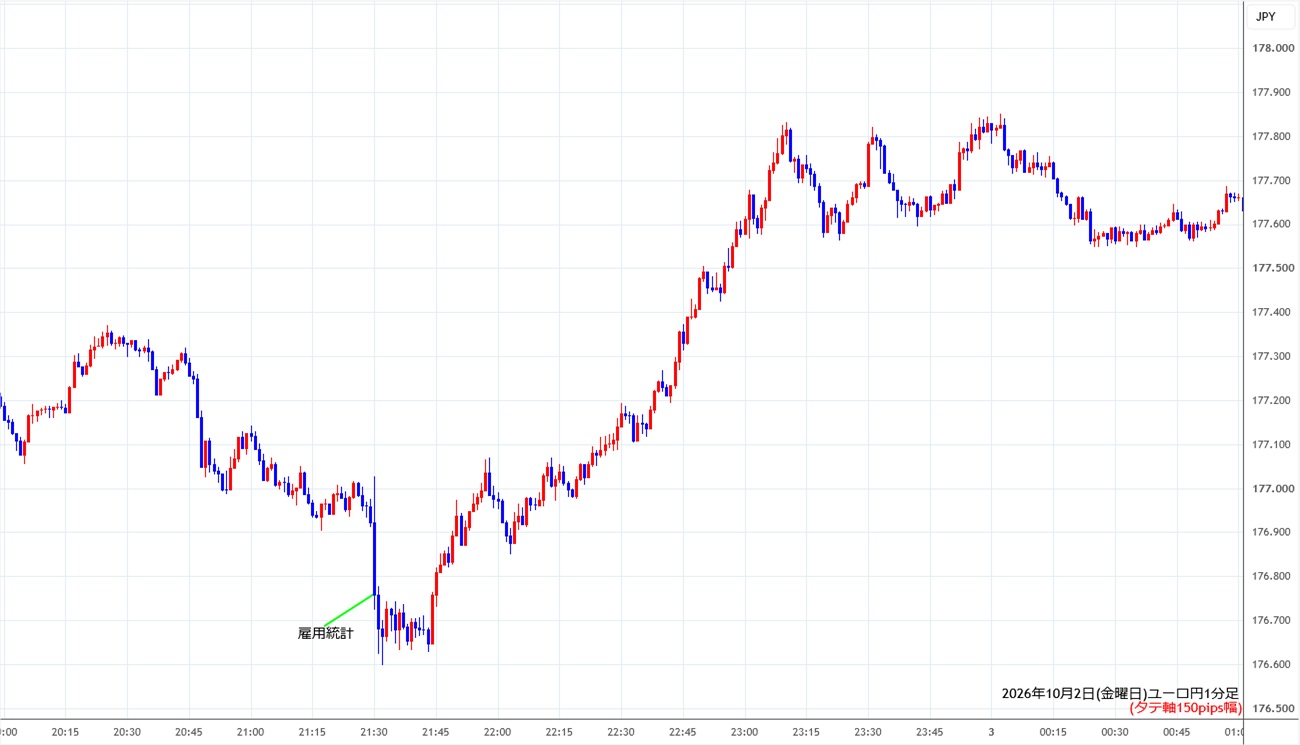Screen dimensions: 1300x745
Task: Click the 177.100 price axis label
Action: point(1272,444)
